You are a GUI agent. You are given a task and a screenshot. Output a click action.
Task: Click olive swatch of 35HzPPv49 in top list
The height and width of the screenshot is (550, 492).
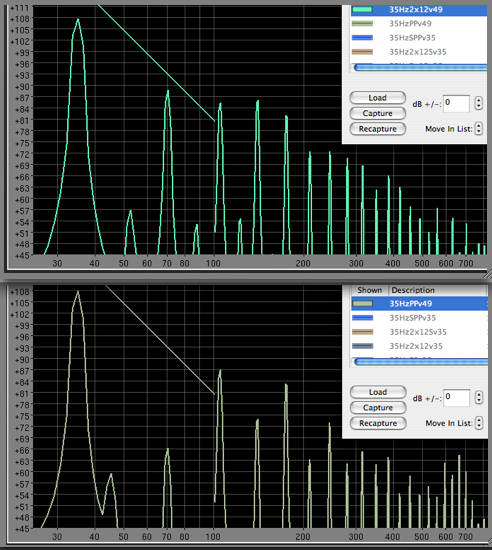[x=362, y=24]
